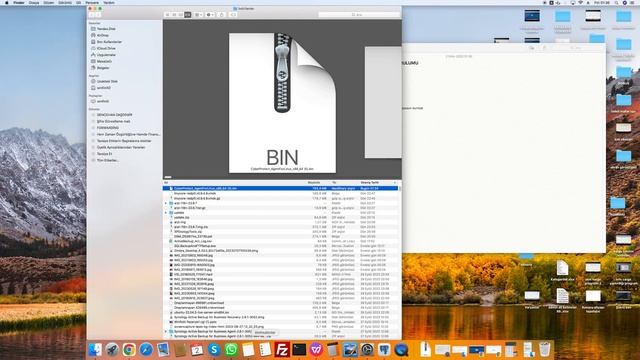This screenshot has width=640, height=360.
Task: Open the Dosya menu
Action: (34, 2)
